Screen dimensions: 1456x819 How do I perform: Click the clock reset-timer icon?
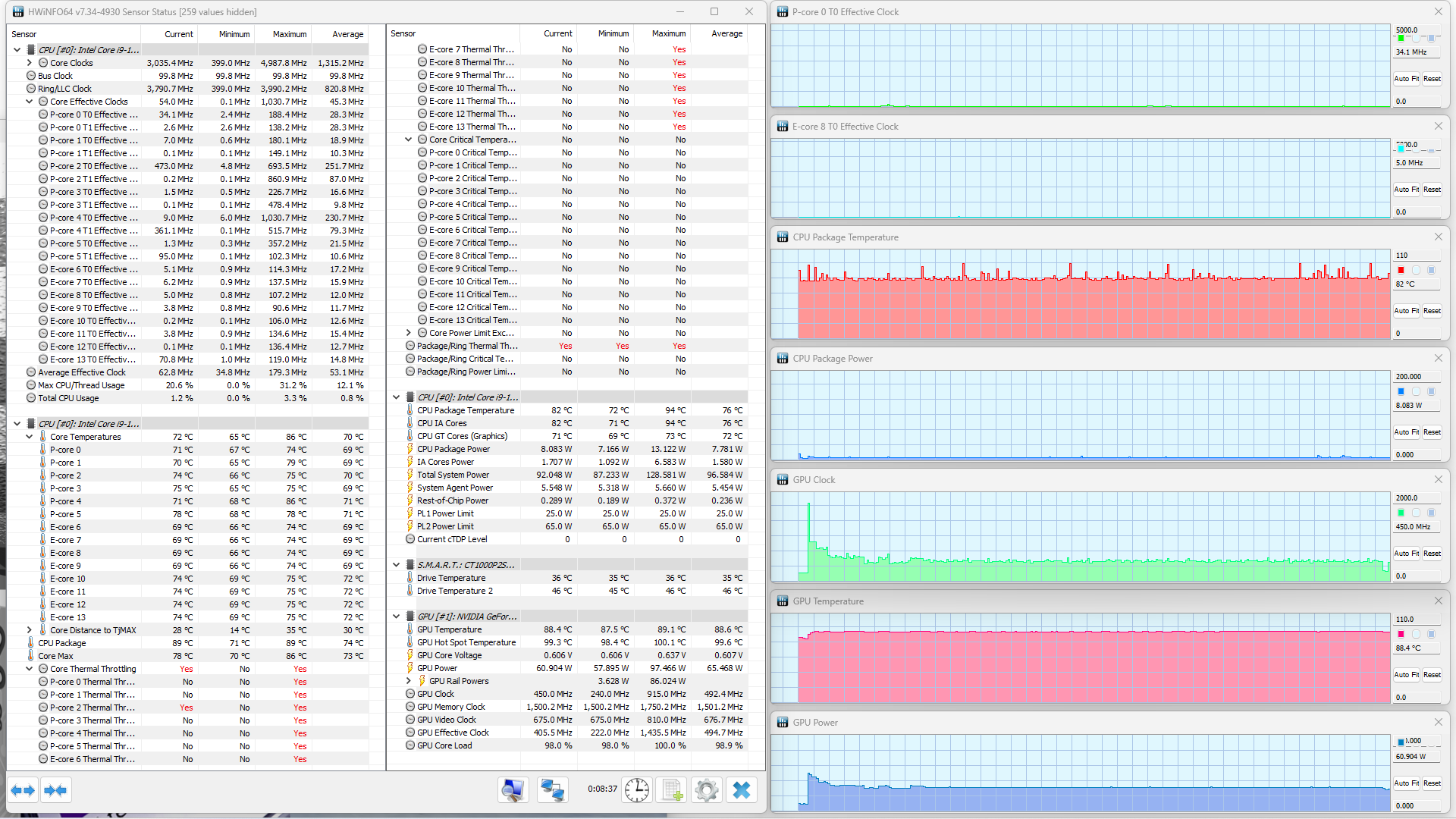pos(637,790)
